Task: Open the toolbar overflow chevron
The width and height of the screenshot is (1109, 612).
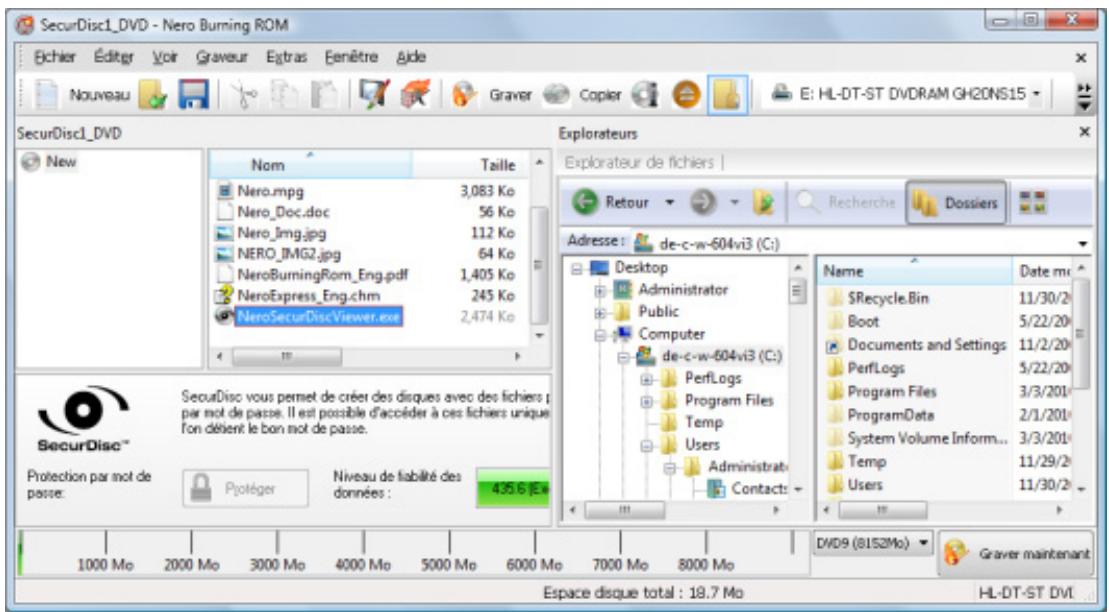Action: point(1084,95)
